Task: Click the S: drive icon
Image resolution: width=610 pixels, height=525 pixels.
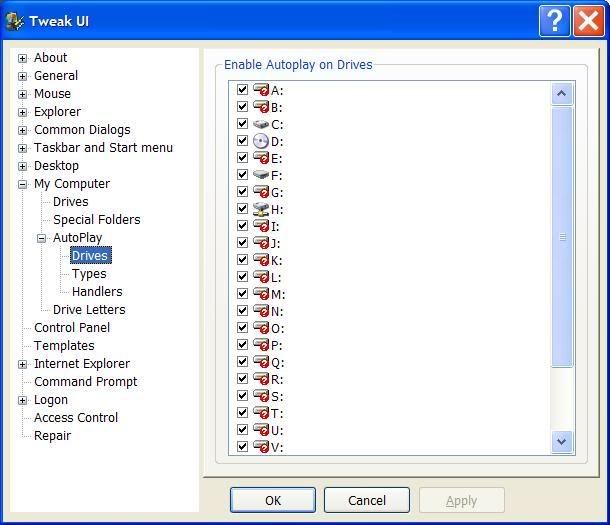Action: pos(261,396)
